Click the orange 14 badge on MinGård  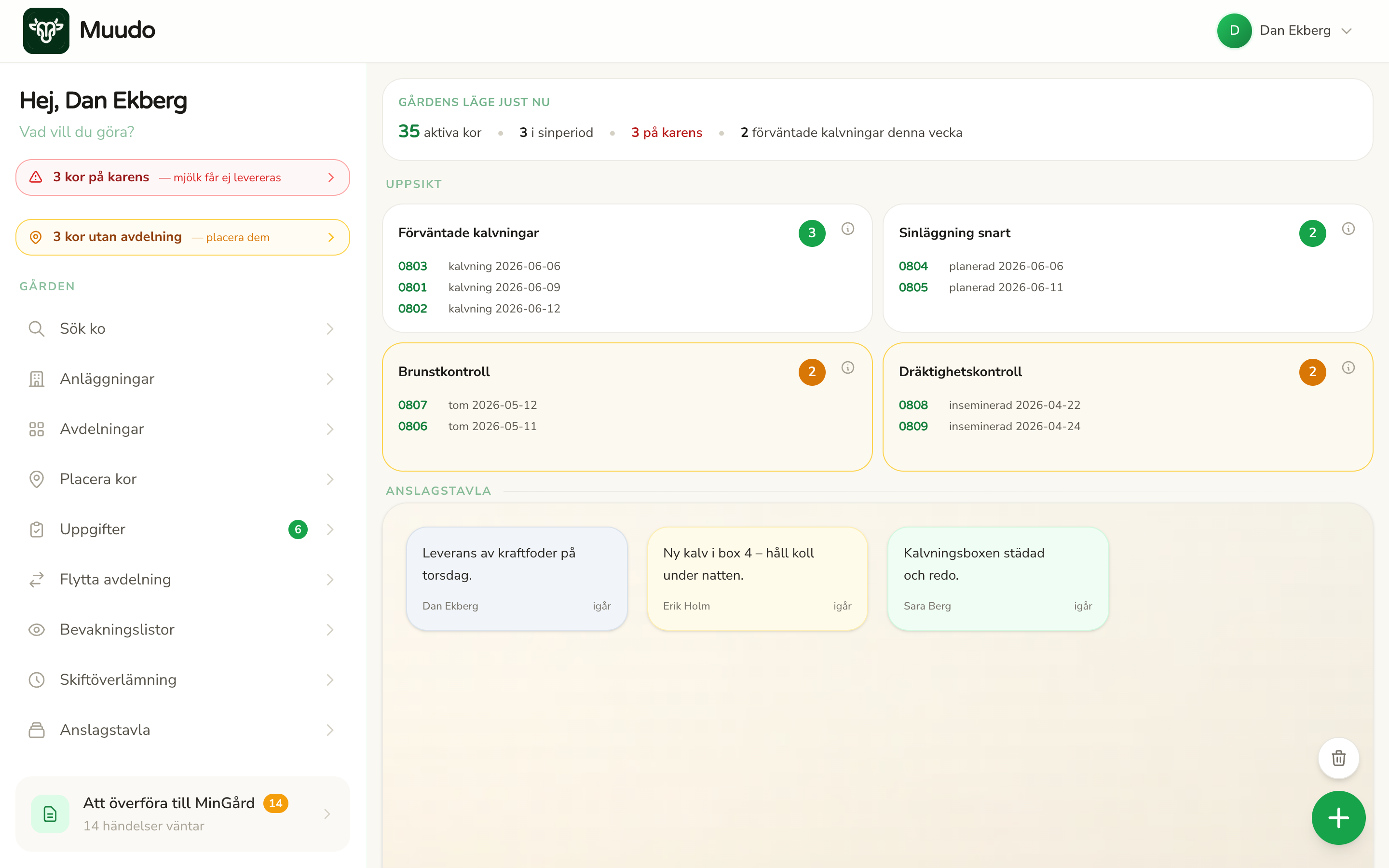tap(275, 803)
